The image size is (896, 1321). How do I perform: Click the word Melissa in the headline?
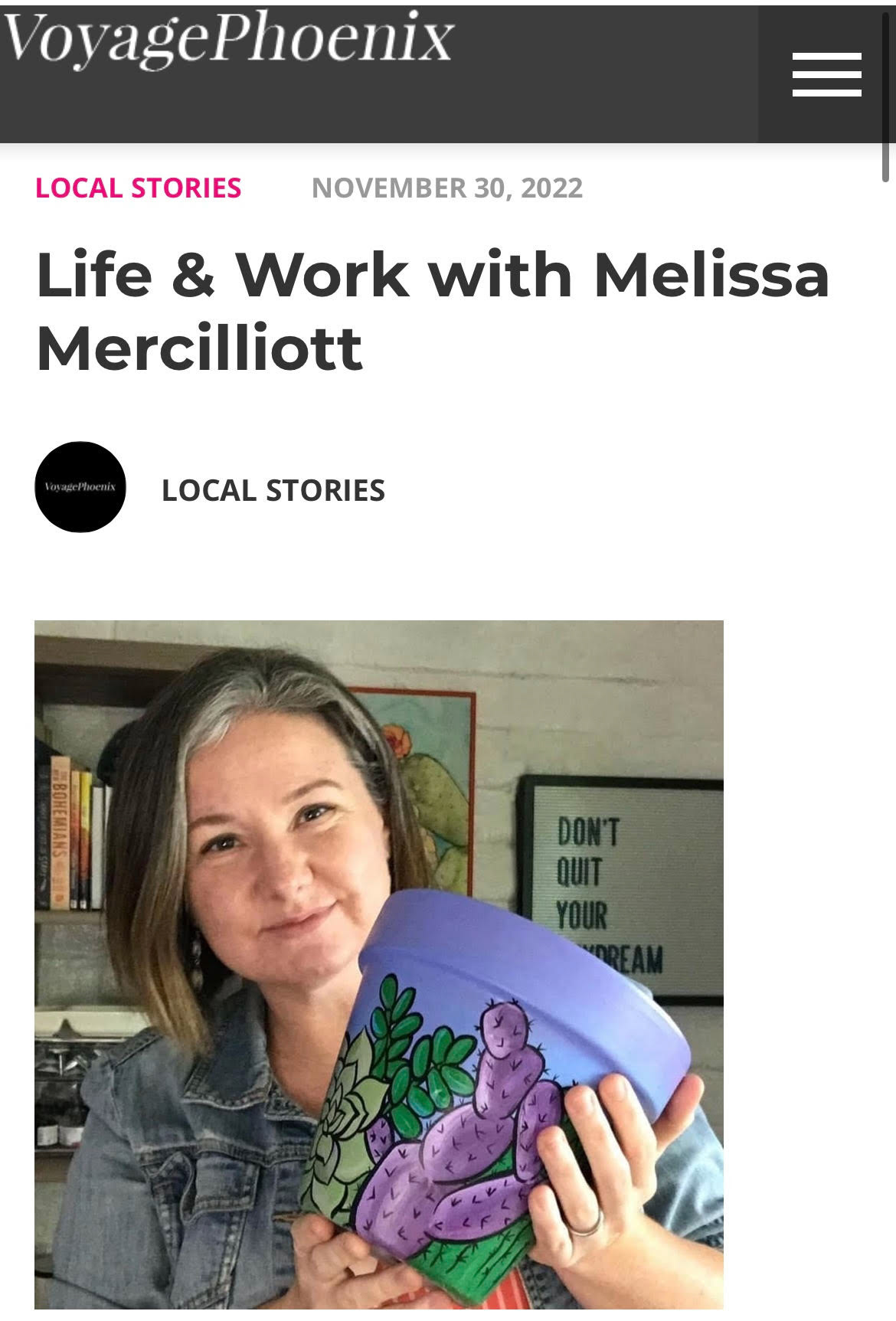[712, 275]
